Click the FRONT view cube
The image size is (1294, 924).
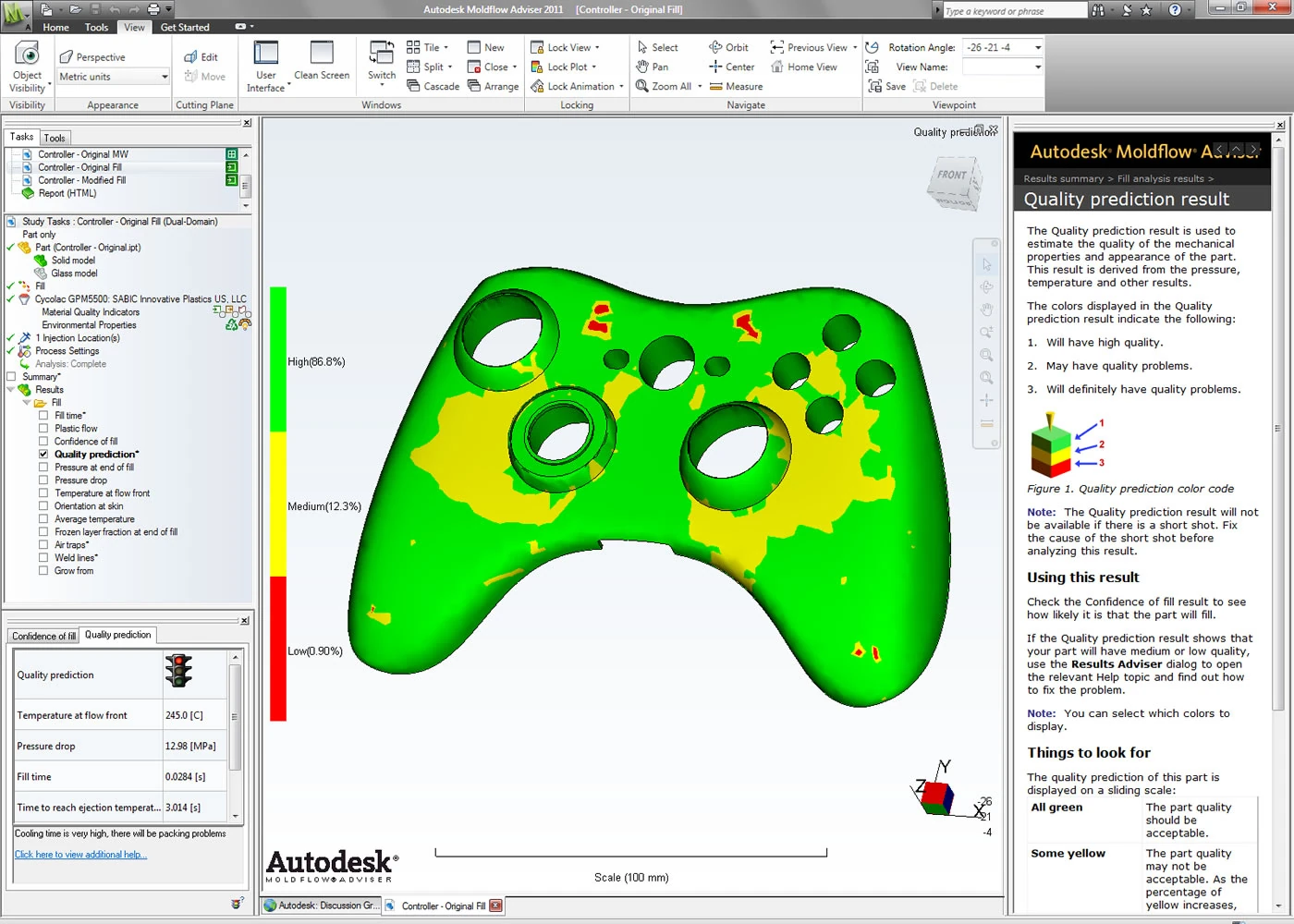click(x=952, y=182)
